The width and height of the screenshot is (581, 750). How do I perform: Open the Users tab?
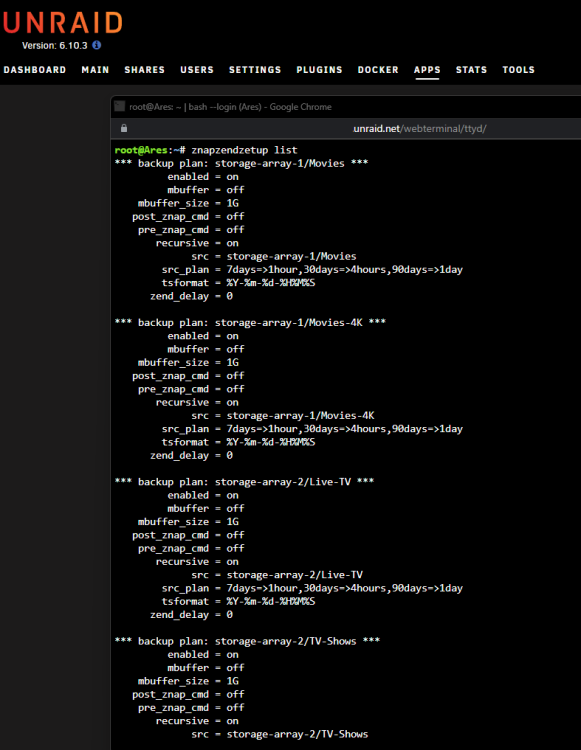coord(197,70)
